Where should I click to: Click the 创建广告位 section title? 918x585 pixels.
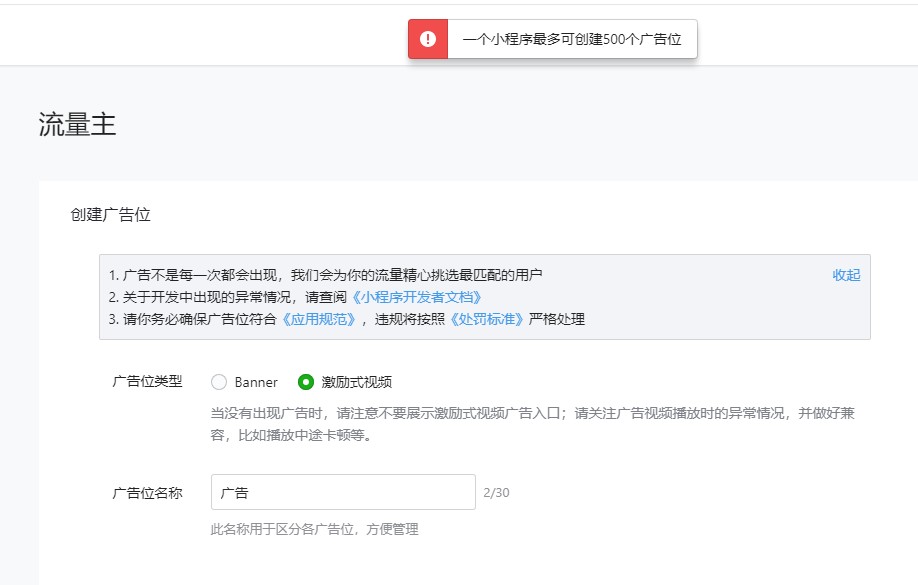pyautogui.click(x=111, y=215)
